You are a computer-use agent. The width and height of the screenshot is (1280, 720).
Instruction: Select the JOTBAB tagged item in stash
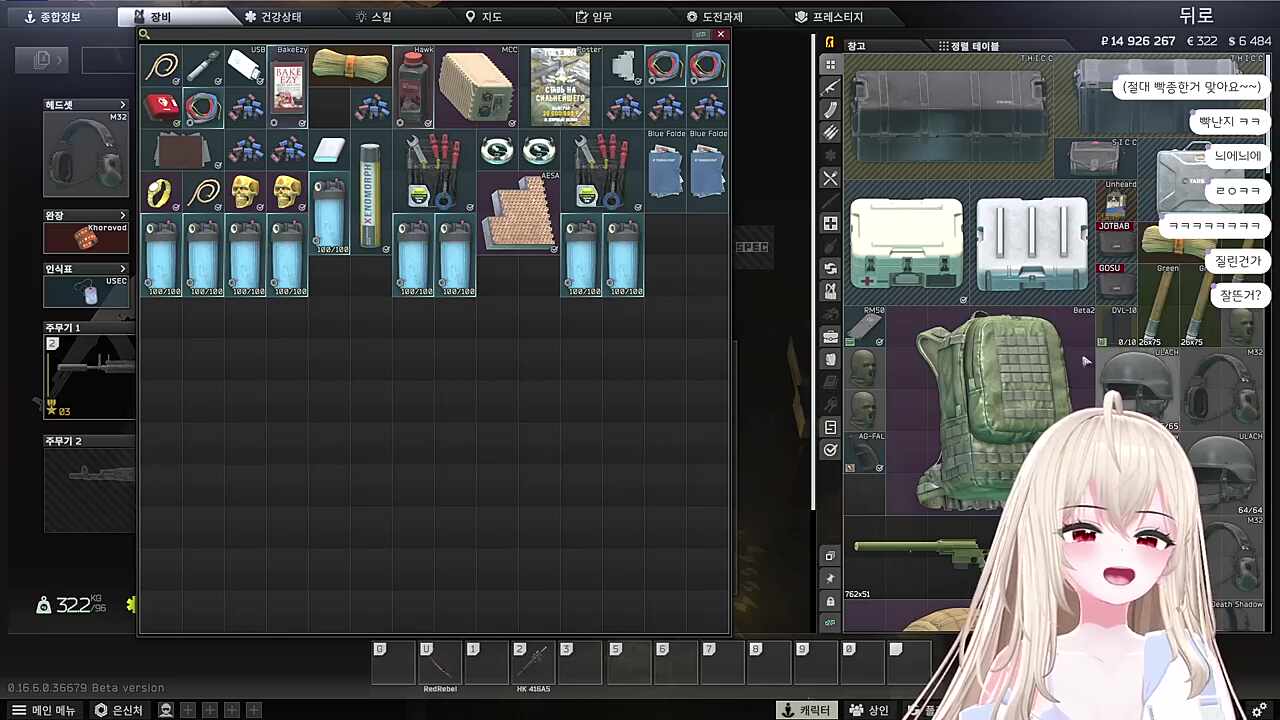click(1116, 243)
